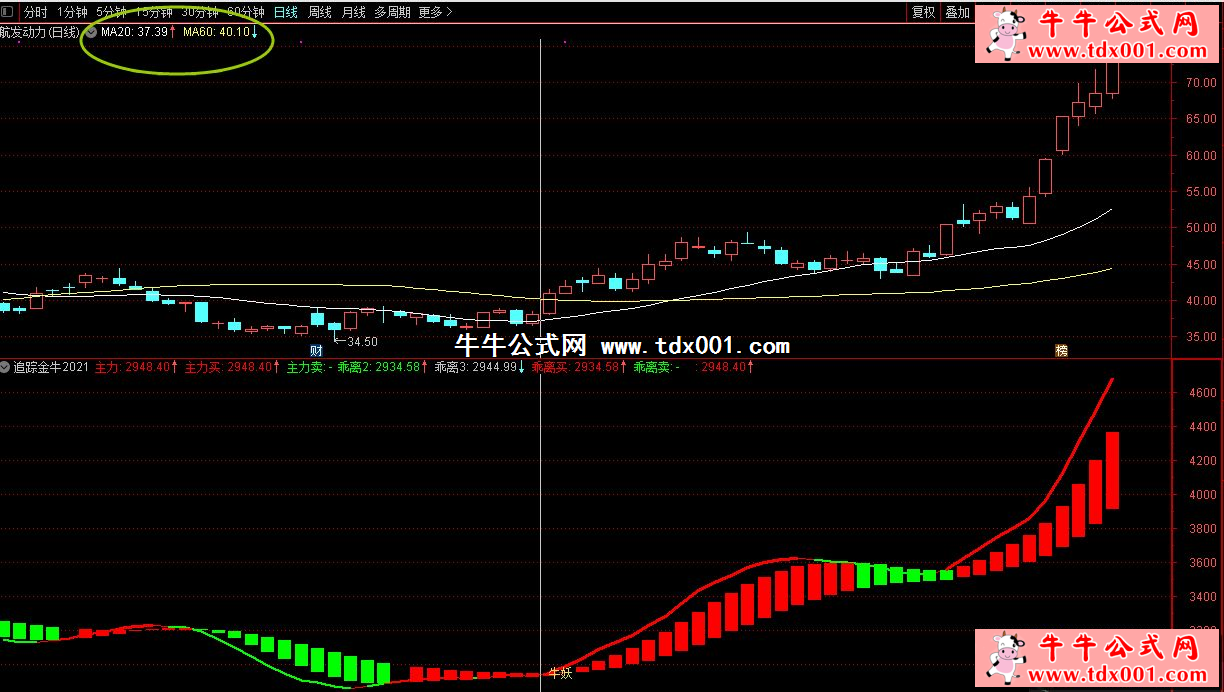
Task: Expand the 更多 period options
Action: 435,12
